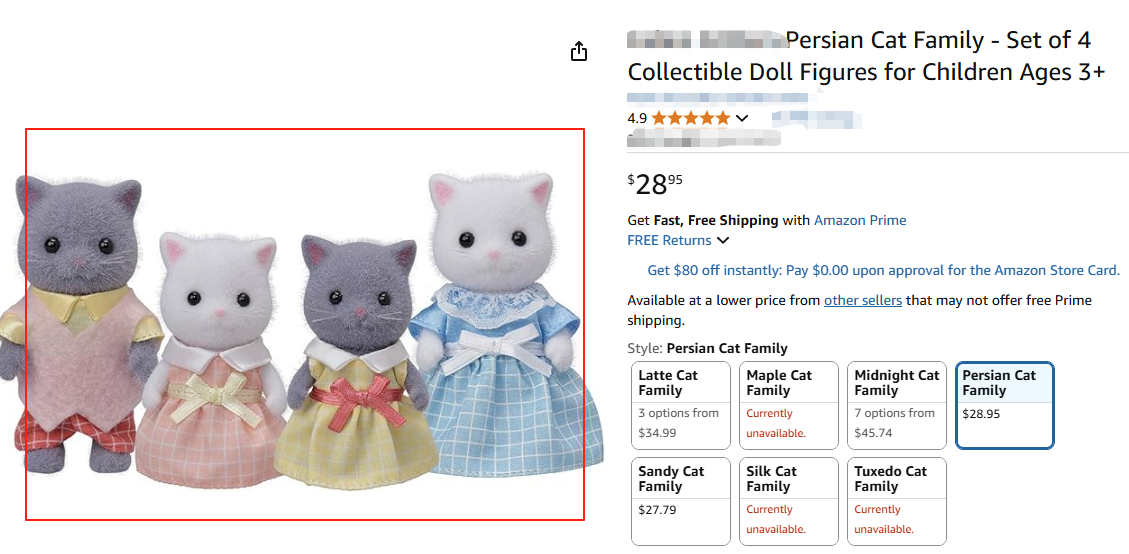Select the highlighted Persian Cat Family style
The width and height of the screenshot is (1129, 554).
tap(1004, 404)
